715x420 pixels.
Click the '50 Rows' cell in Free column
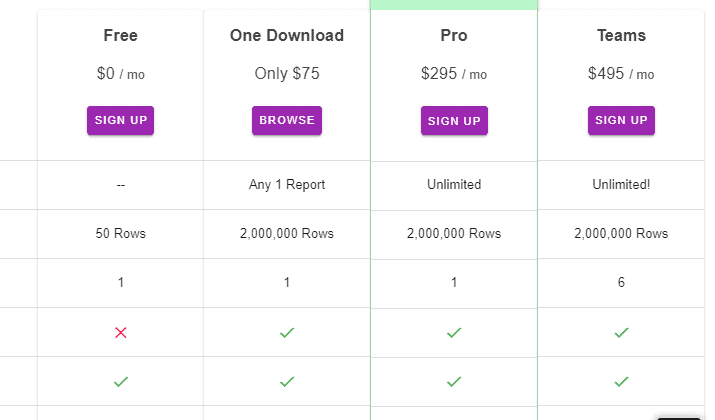121,234
